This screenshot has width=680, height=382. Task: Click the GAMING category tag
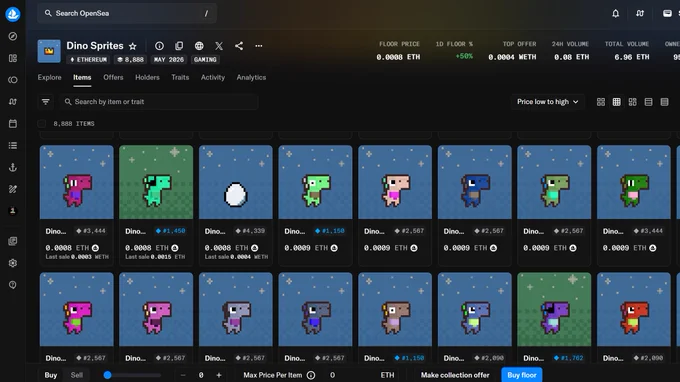tap(205, 59)
